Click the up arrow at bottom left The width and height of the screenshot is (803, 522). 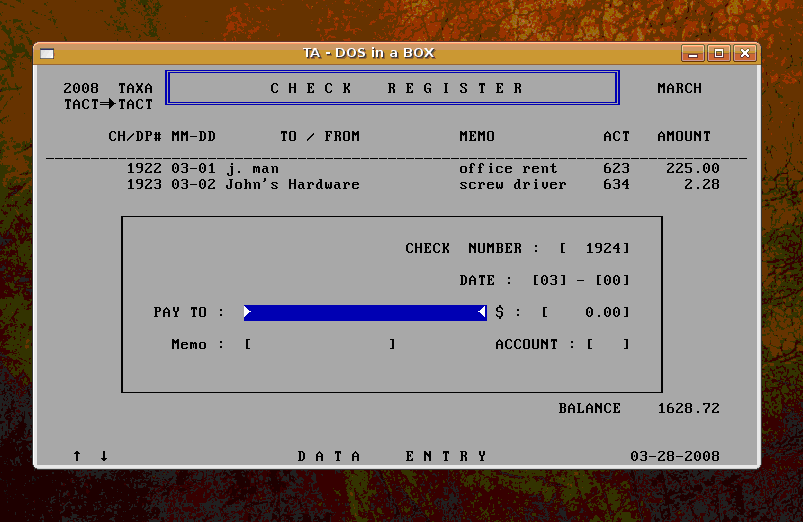pos(77,456)
